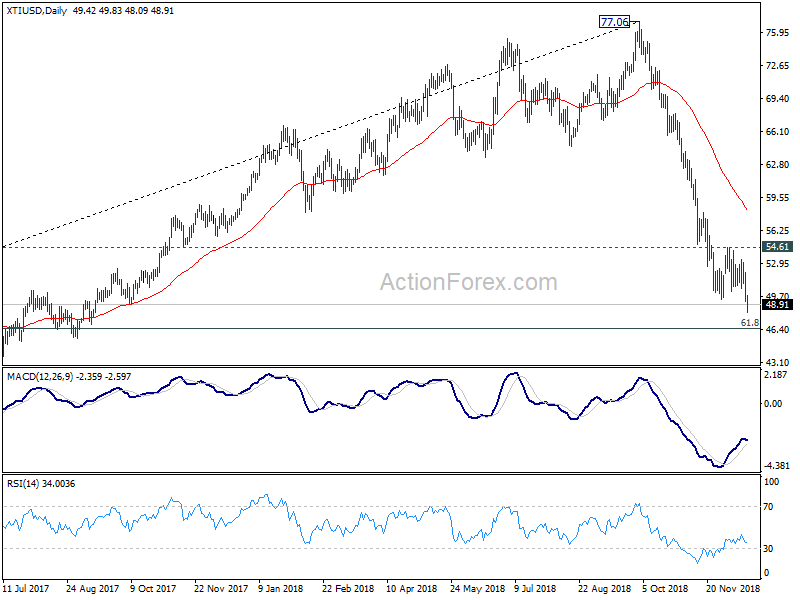Click the 52.95 price axis value

click(778, 263)
